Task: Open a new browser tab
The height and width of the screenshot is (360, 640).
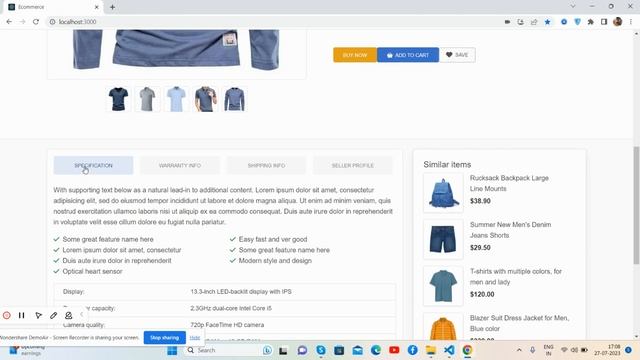Action: [x=112, y=7]
